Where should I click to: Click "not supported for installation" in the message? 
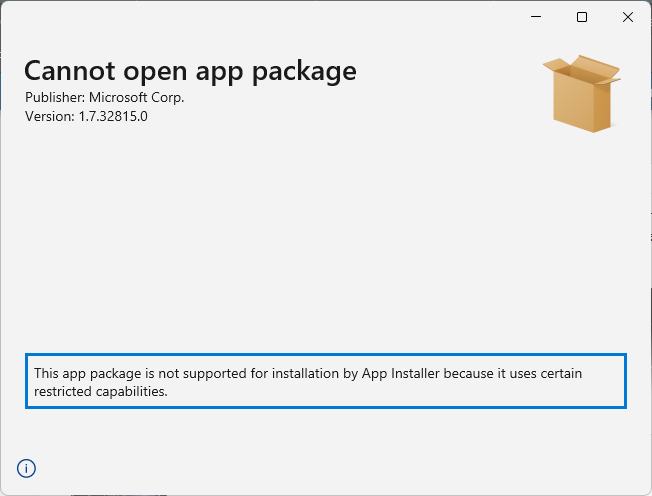tap(232, 373)
